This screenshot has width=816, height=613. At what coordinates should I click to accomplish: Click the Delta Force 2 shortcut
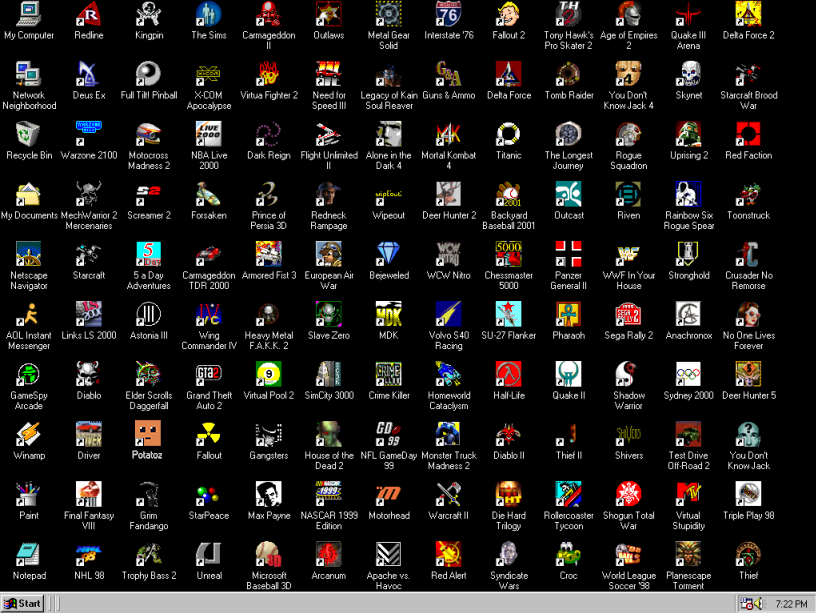coord(748,14)
